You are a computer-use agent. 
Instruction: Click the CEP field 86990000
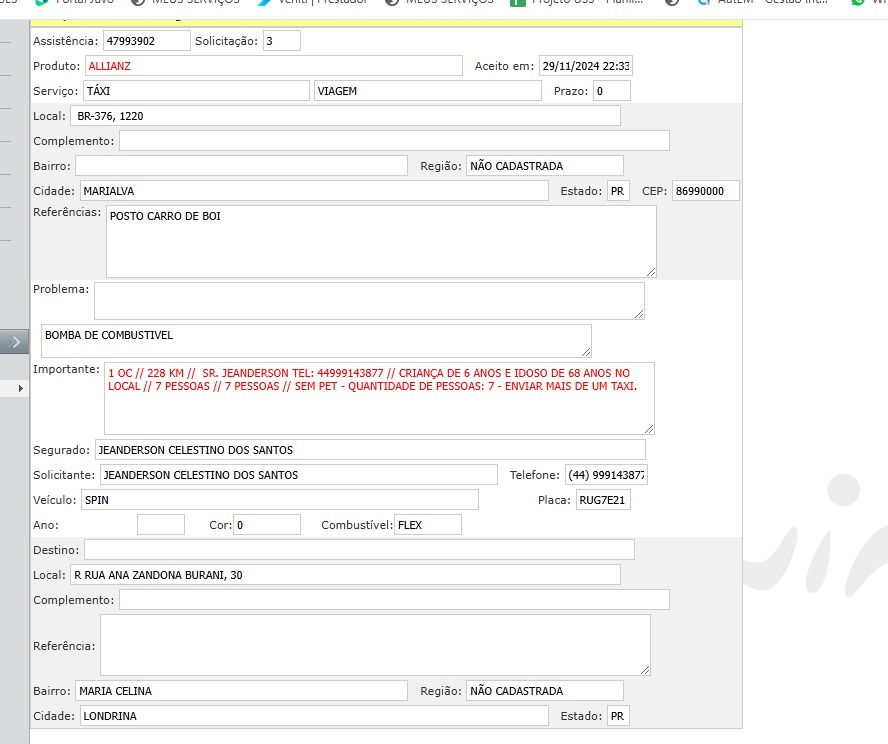pyautogui.click(x=706, y=191)
